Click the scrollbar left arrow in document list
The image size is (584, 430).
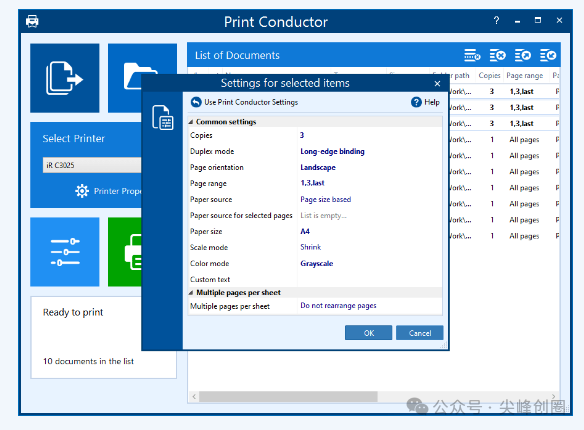point(194,397)
